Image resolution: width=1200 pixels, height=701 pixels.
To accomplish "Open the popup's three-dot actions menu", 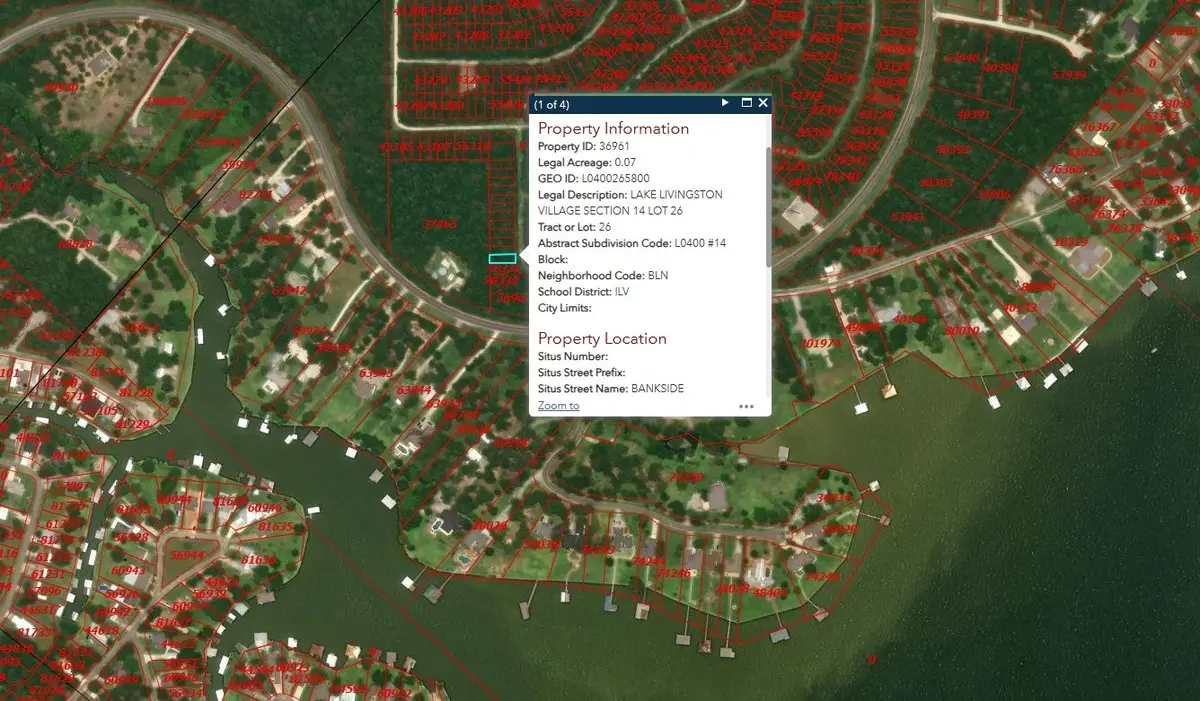I will pyautogui.click(x=746, y=406).
